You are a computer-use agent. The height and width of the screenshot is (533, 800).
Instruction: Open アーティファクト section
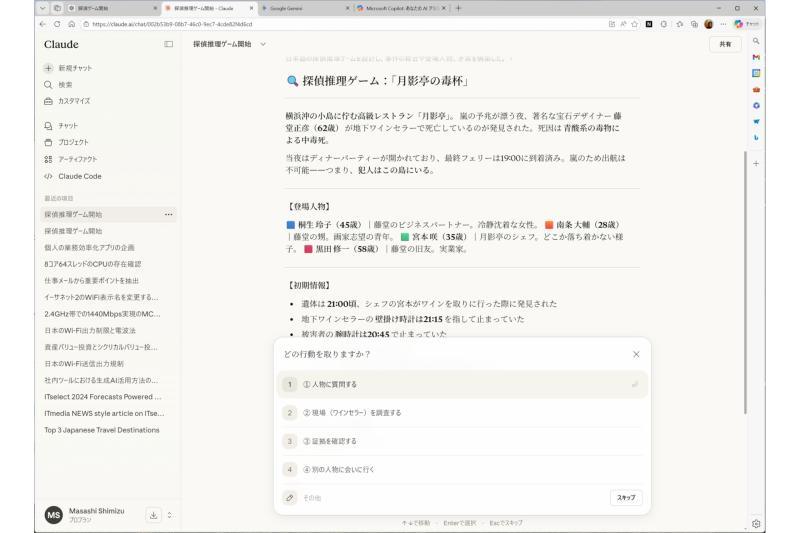(x=70, y=159)
